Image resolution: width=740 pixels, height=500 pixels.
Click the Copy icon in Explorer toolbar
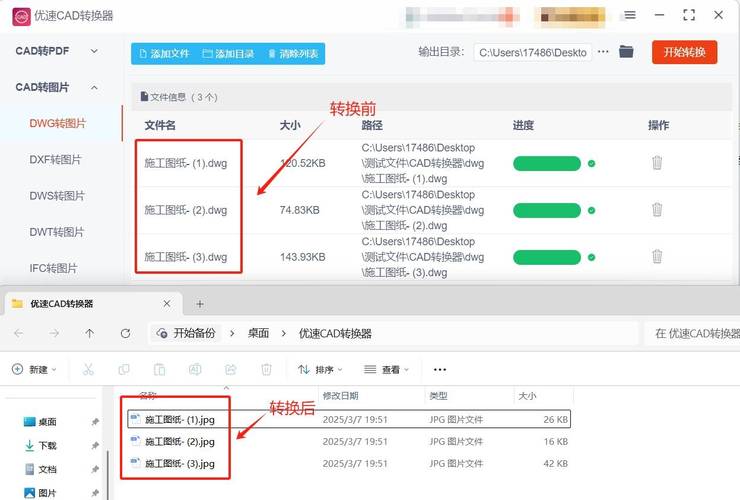pos(124,369)
